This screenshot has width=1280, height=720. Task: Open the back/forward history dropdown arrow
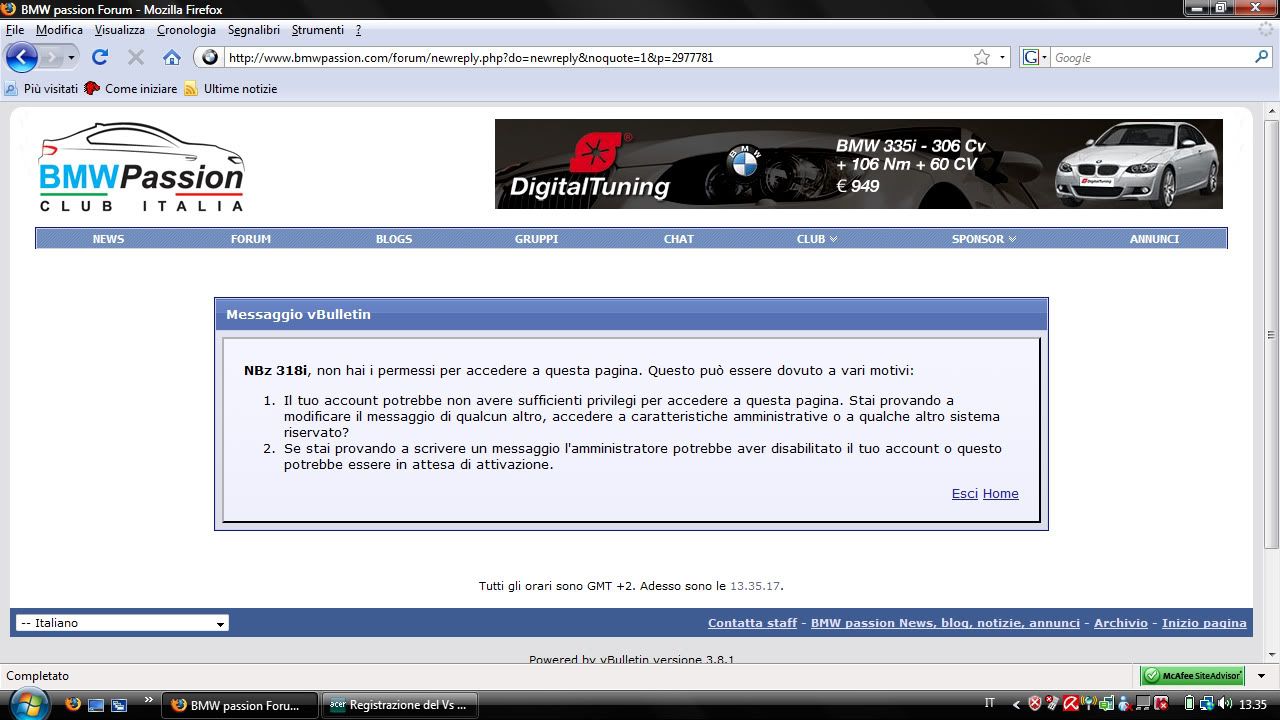71,57
